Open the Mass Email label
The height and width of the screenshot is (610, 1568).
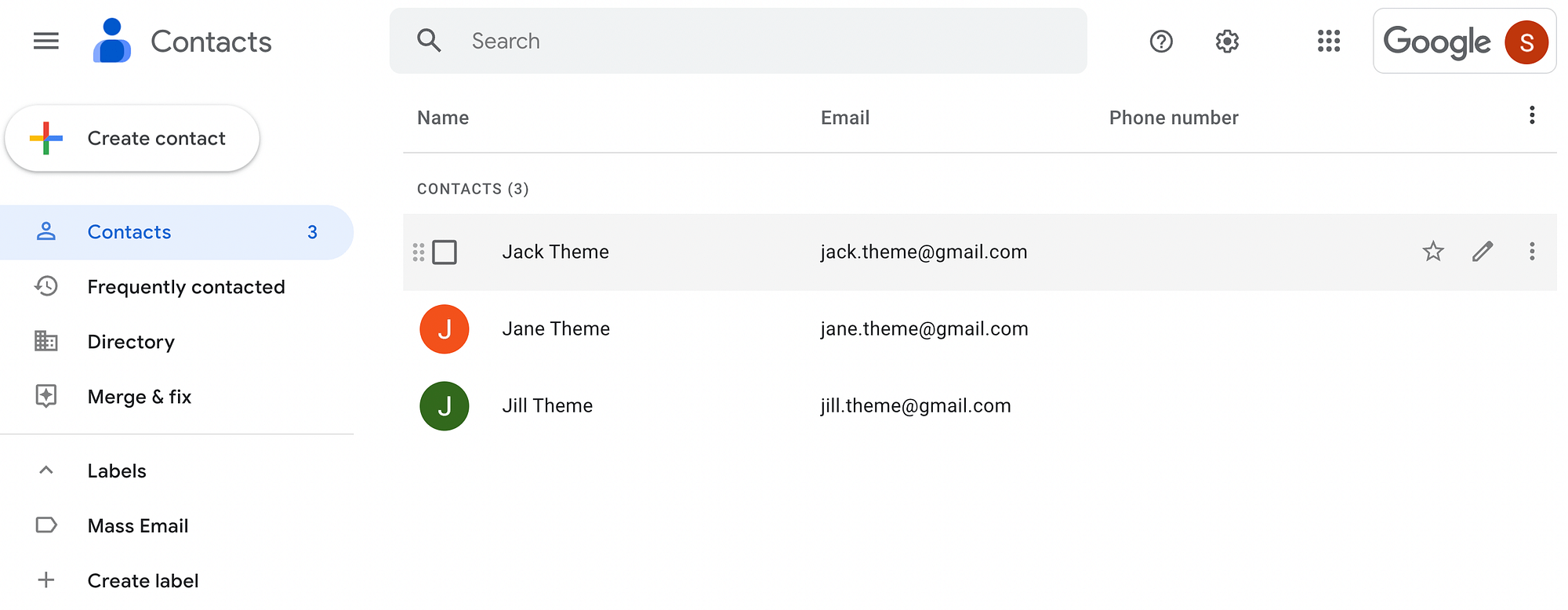pyautogui.click(x=138, y=525)
